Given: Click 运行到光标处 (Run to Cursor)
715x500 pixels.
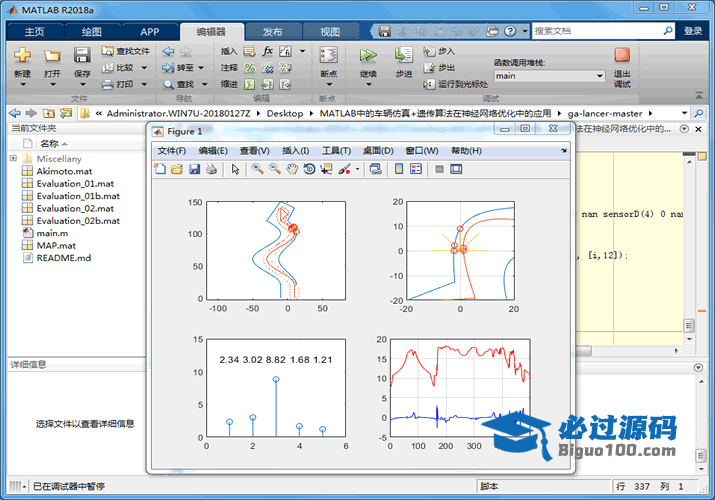Looking at the screenshot, I should coord(455,84).
